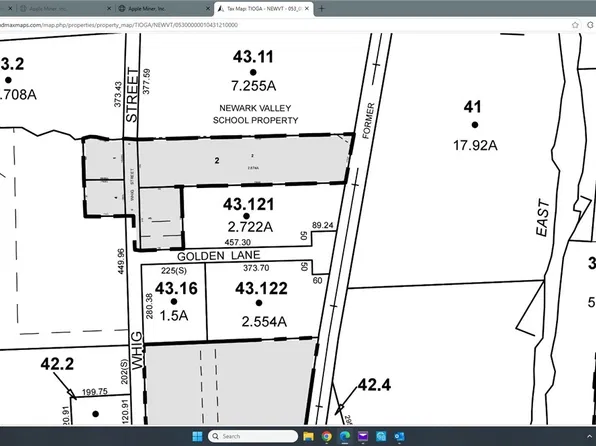
Task: Click the 457.30 dimension label
Action: coord(238,242)
